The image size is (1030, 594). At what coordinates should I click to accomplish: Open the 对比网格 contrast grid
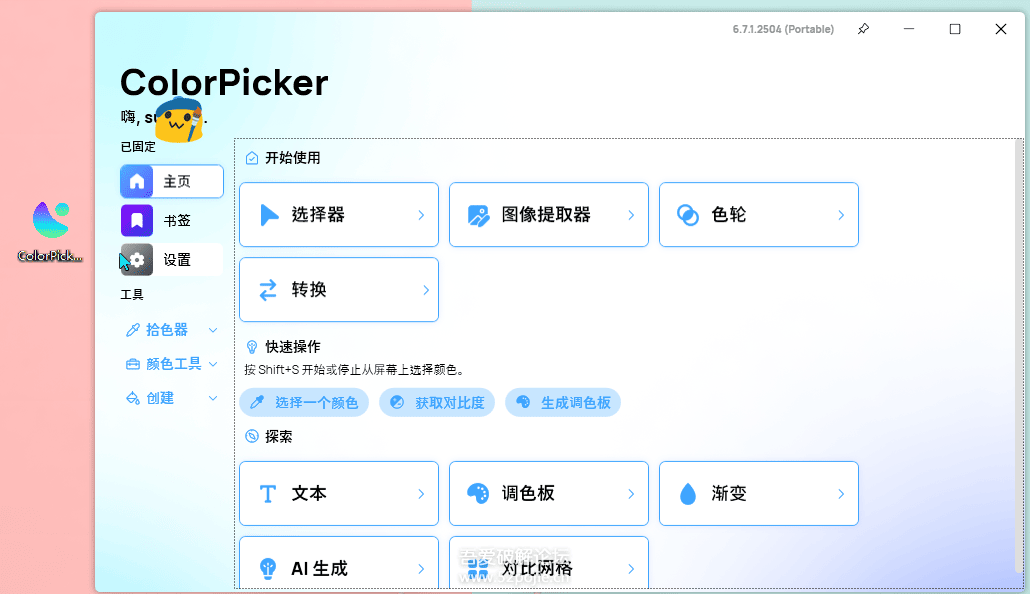[x=548, y=566]
